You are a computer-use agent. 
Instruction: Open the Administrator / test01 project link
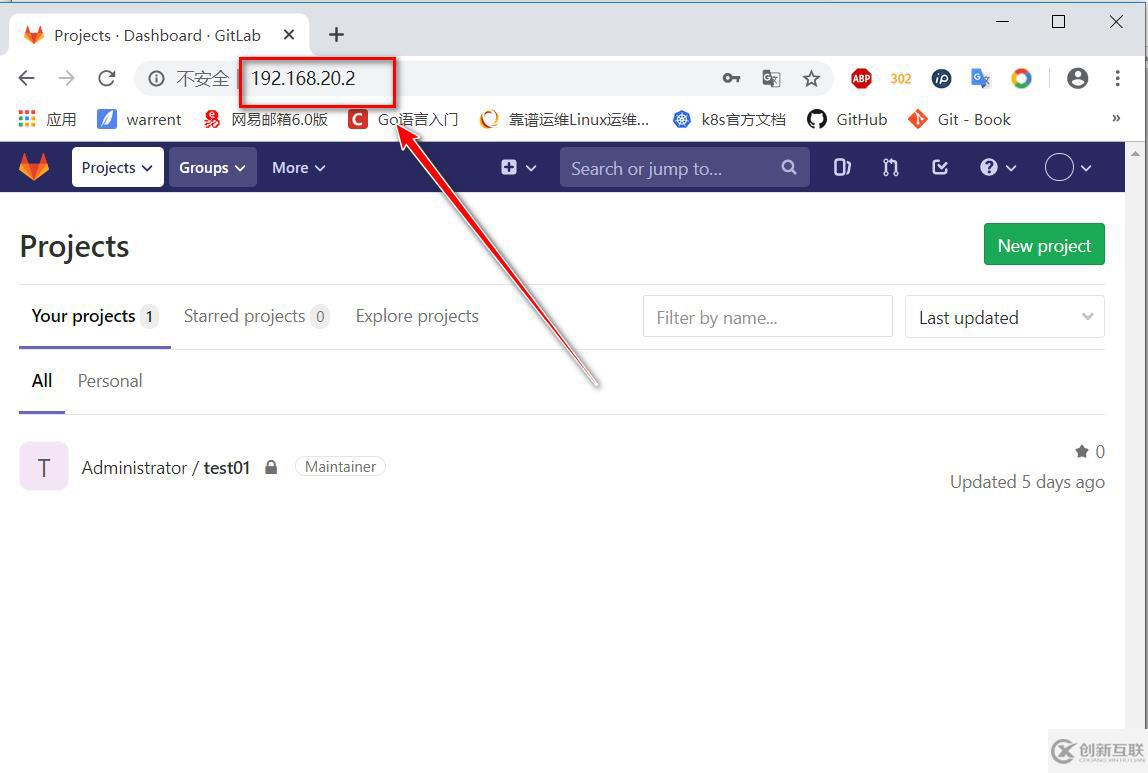165,468
